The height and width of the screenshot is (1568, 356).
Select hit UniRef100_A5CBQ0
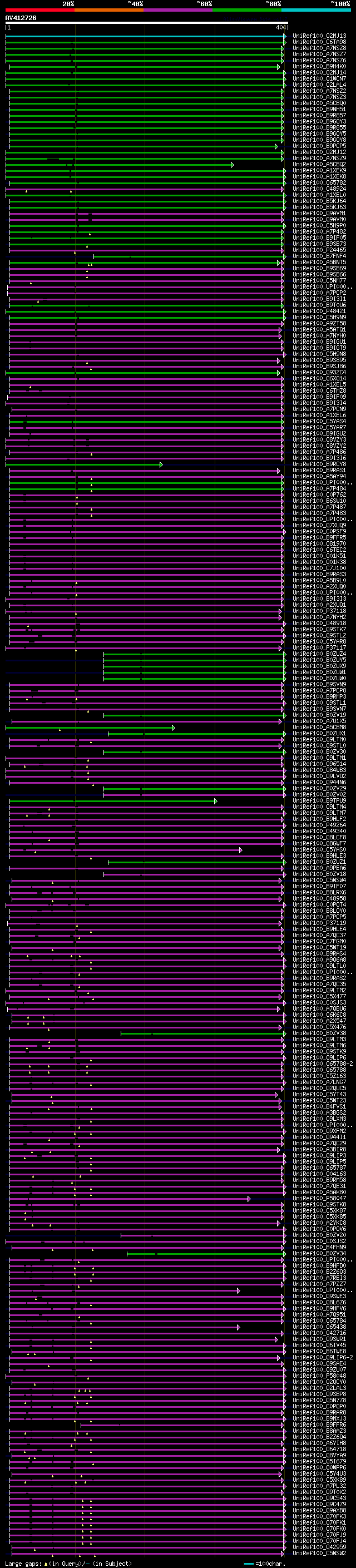[319, 103]
